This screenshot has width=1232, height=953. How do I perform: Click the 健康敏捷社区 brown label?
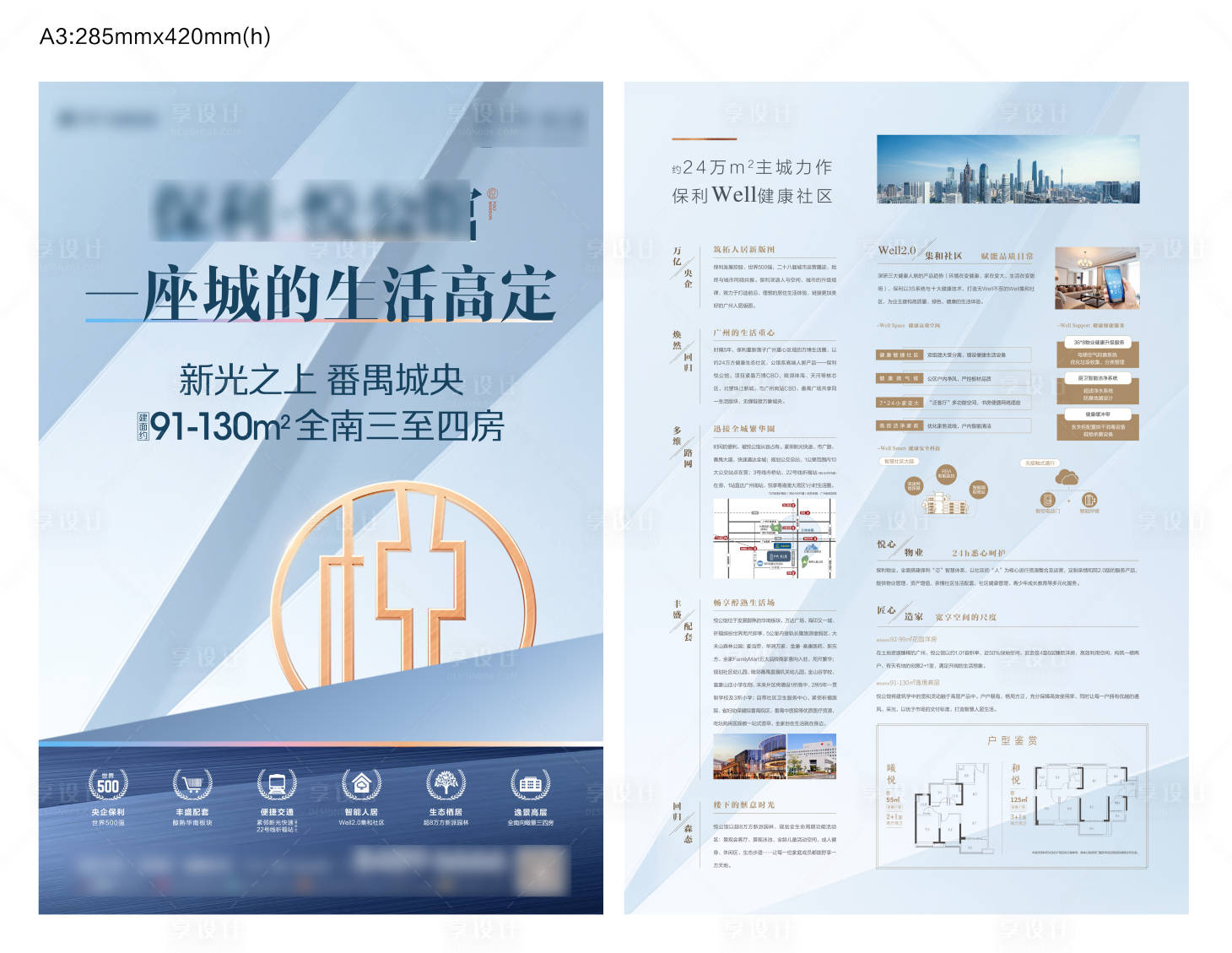point(900,355)
